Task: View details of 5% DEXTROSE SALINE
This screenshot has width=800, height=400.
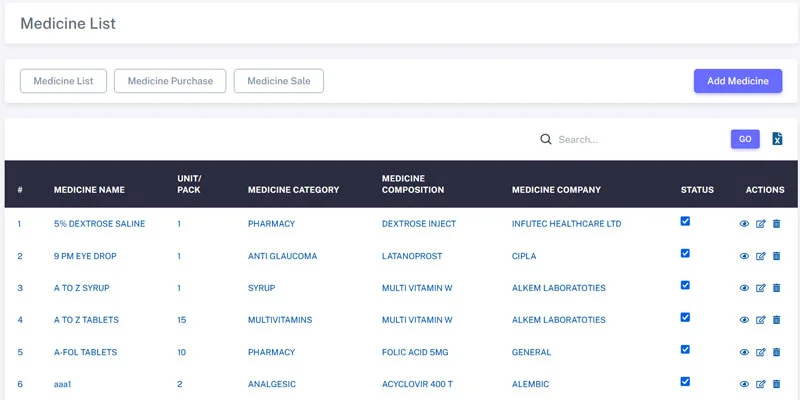Action: [x=744, y=224]
